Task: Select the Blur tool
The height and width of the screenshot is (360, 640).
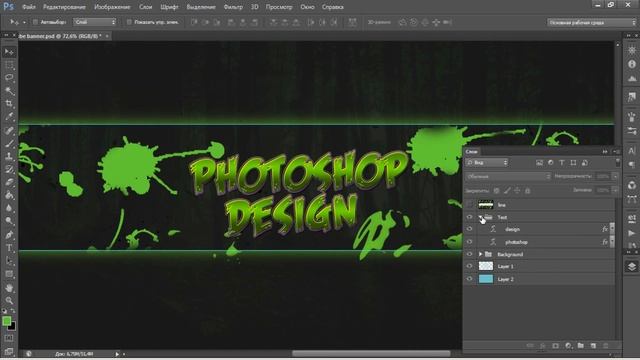Action: pyautogui.click(x=9, y=208)
